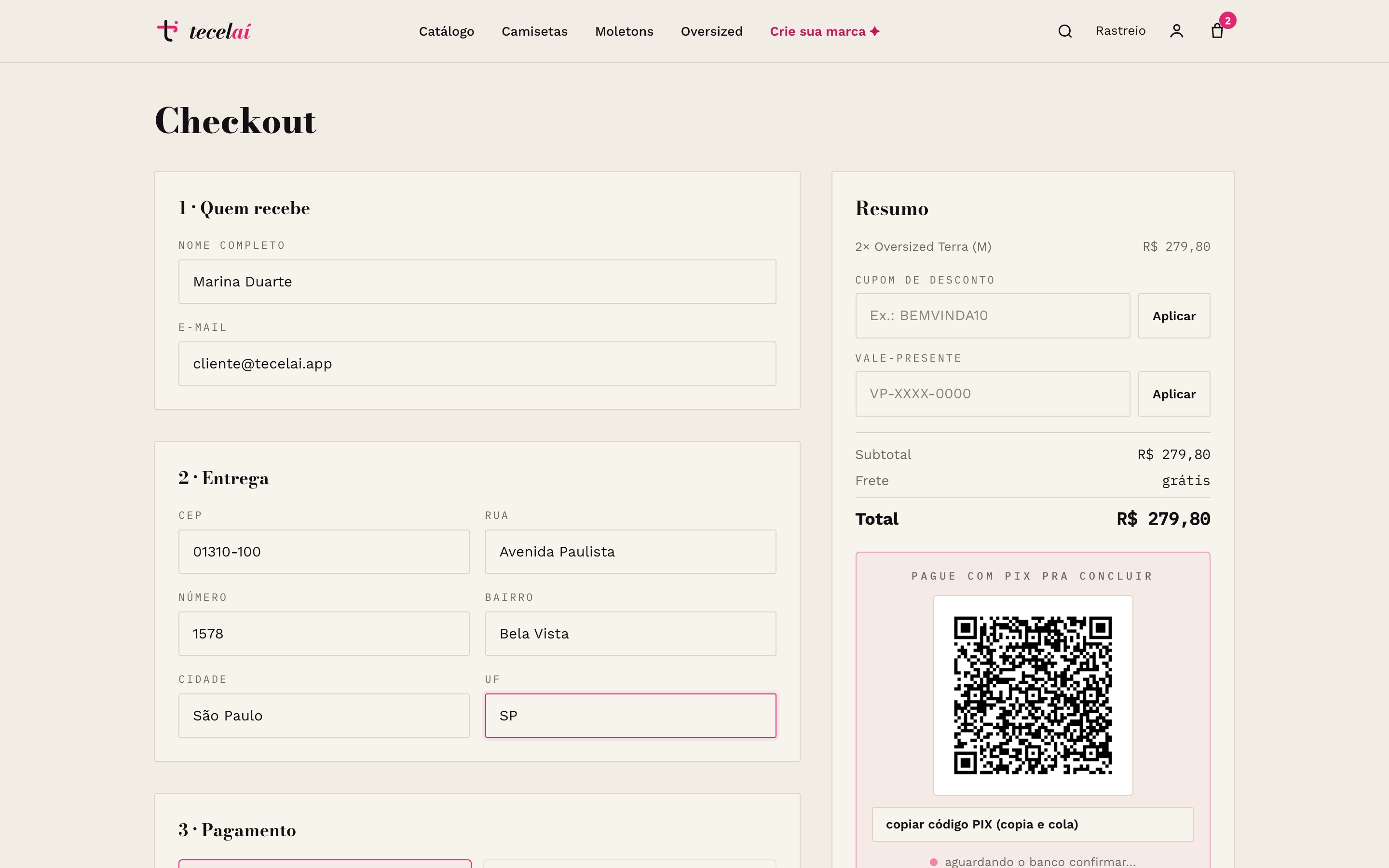
Task: Click the 'Total' R$ 279,80 value
Action: coord(1163,519)
